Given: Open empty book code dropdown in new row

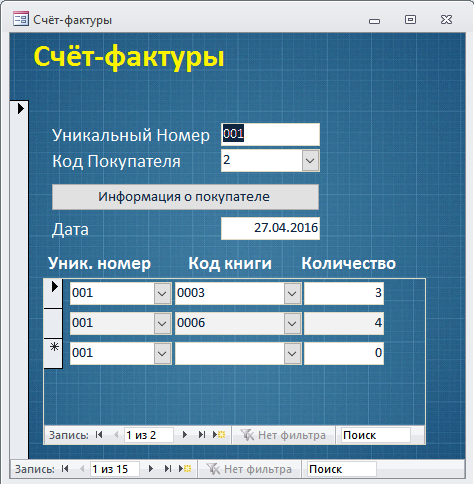Looking at the screenshot, I should click(292, 353).
